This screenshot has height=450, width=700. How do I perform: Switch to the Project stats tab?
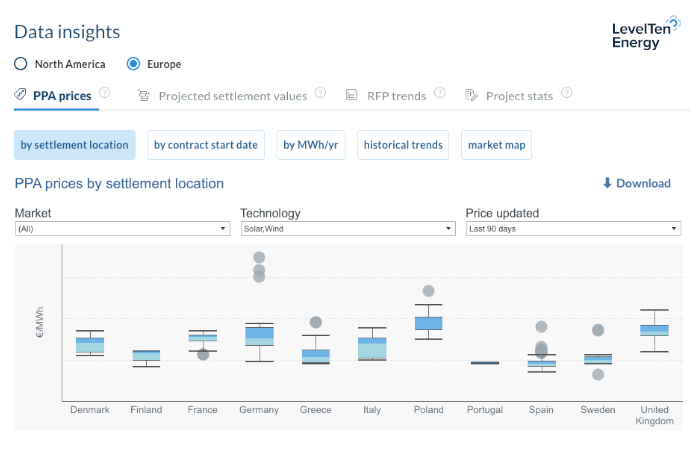(519, 96)
